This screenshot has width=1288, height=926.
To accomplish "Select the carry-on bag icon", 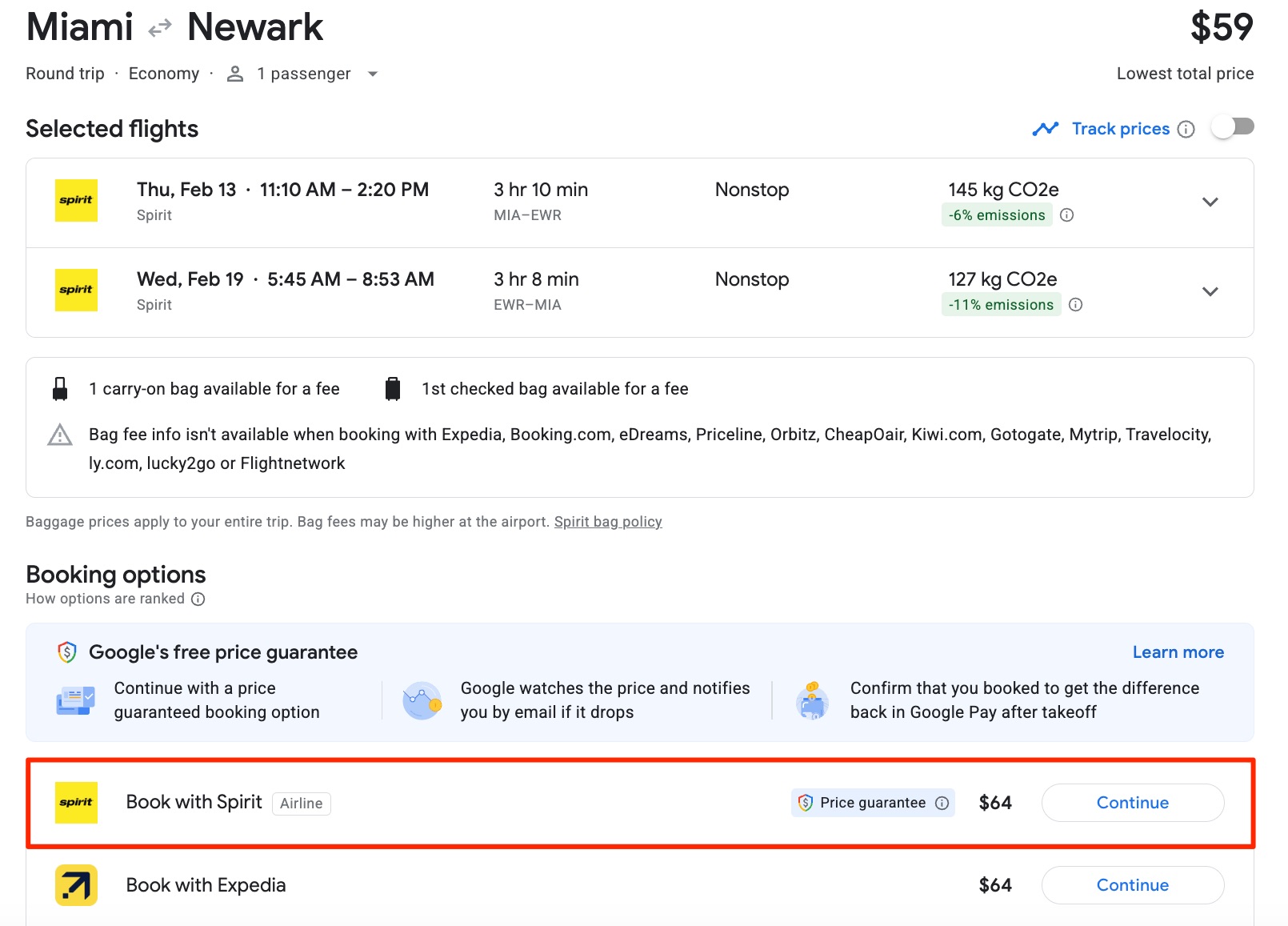I will [59, 388].
